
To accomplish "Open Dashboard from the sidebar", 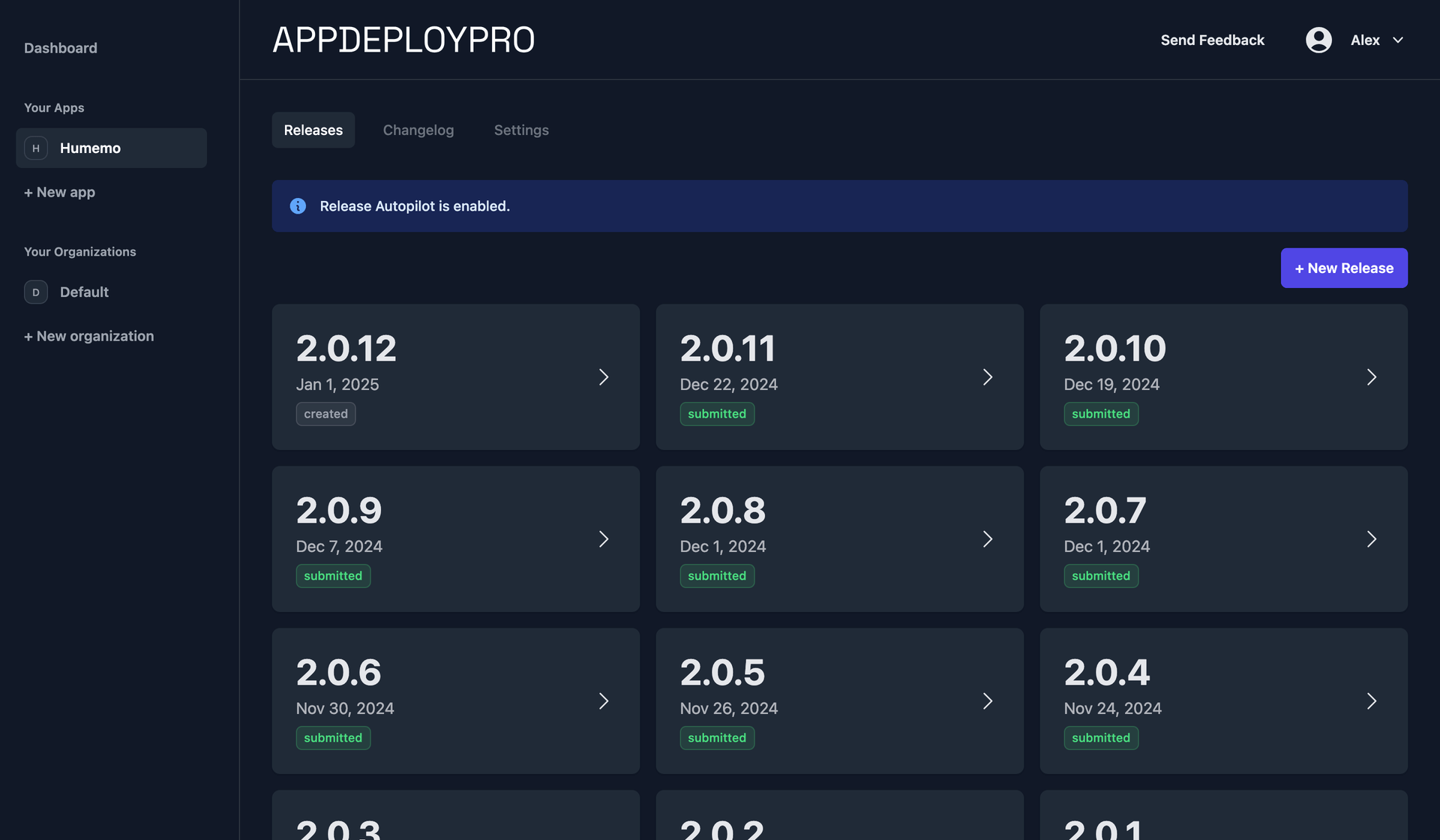I will point(61,48).
